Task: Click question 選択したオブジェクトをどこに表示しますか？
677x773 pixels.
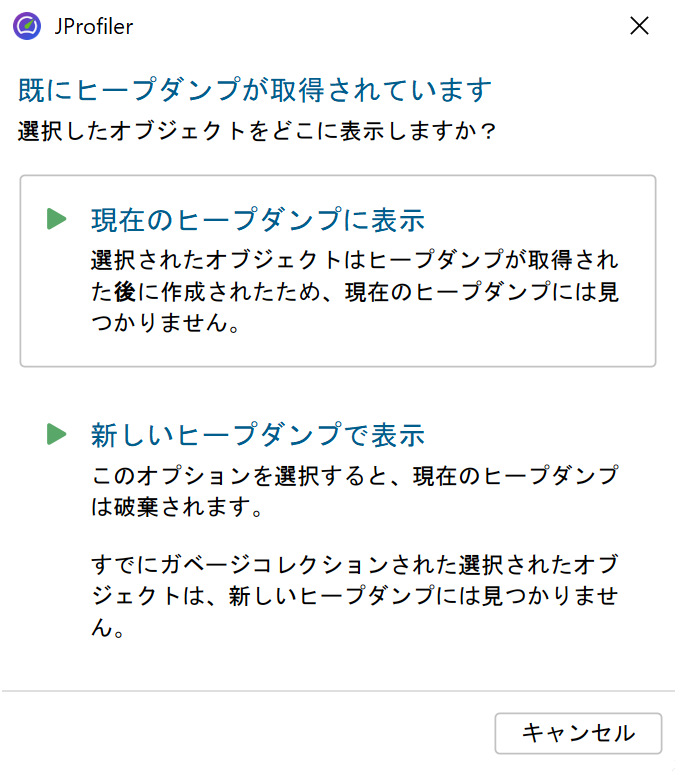Action: coord(258,131)
